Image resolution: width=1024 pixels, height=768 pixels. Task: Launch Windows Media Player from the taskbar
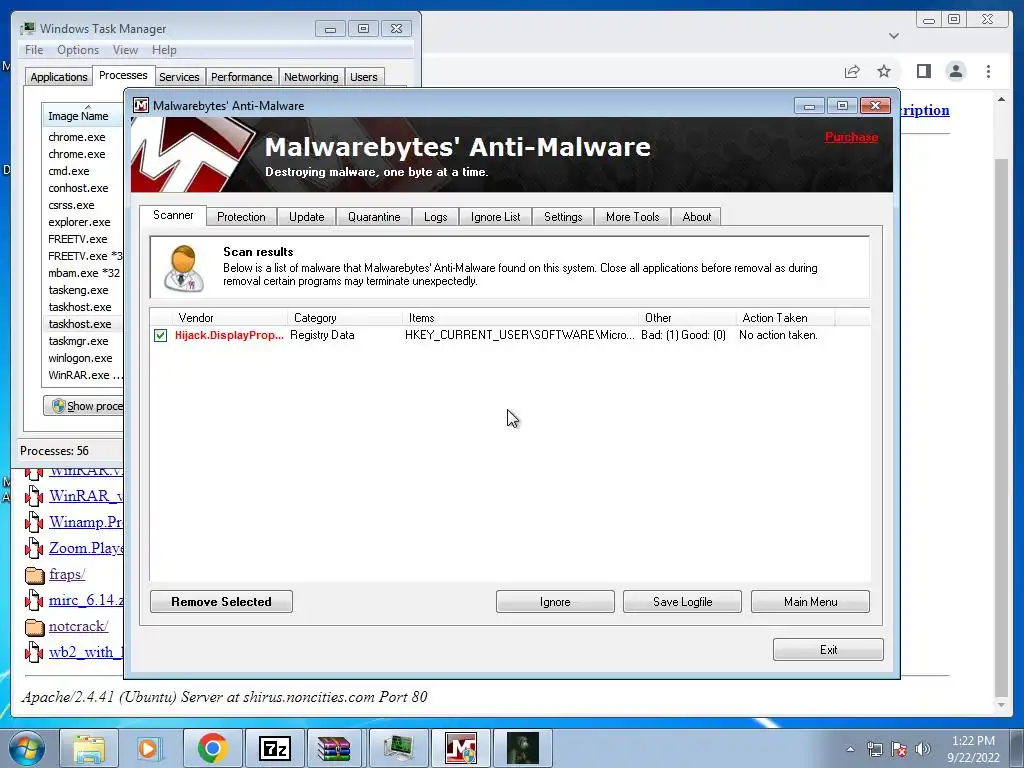148,748
